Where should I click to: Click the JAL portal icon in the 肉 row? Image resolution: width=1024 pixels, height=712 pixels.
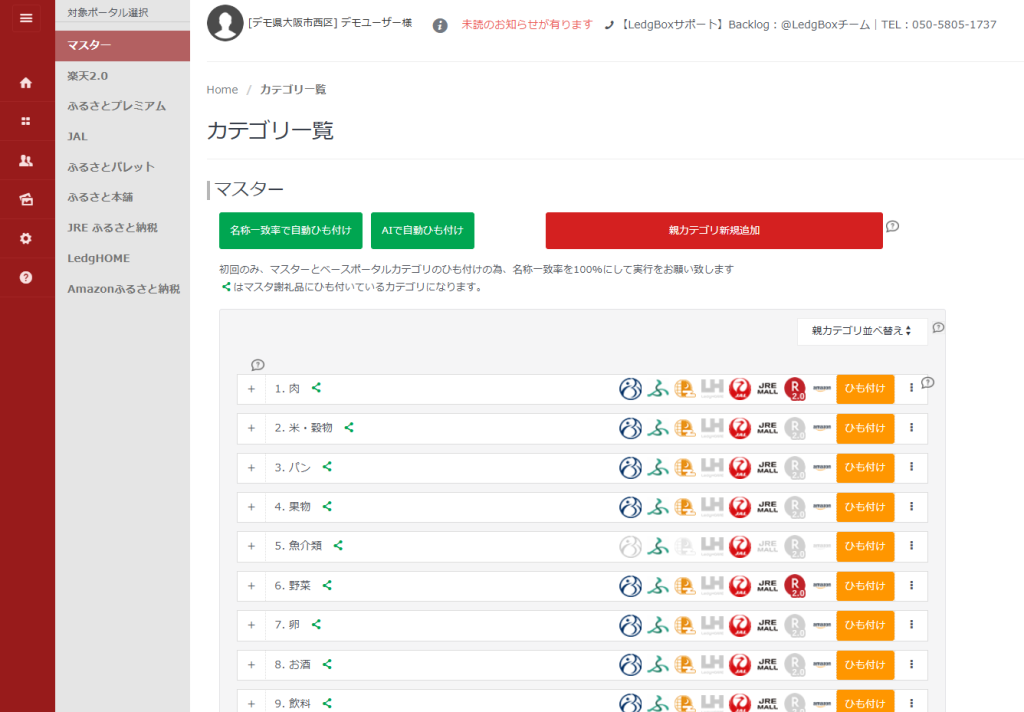coord(740,389)
